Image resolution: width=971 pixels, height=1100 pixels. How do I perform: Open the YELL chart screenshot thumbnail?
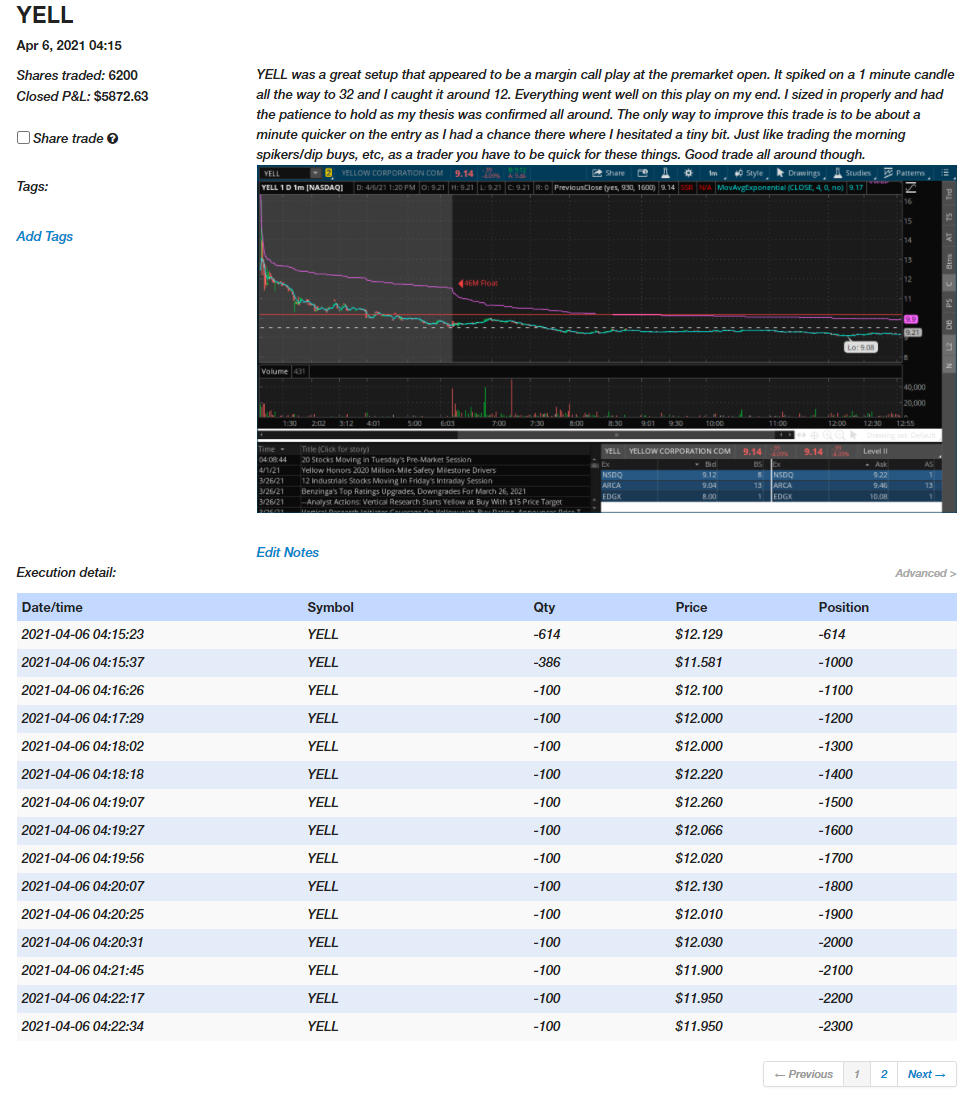point(607,340)
